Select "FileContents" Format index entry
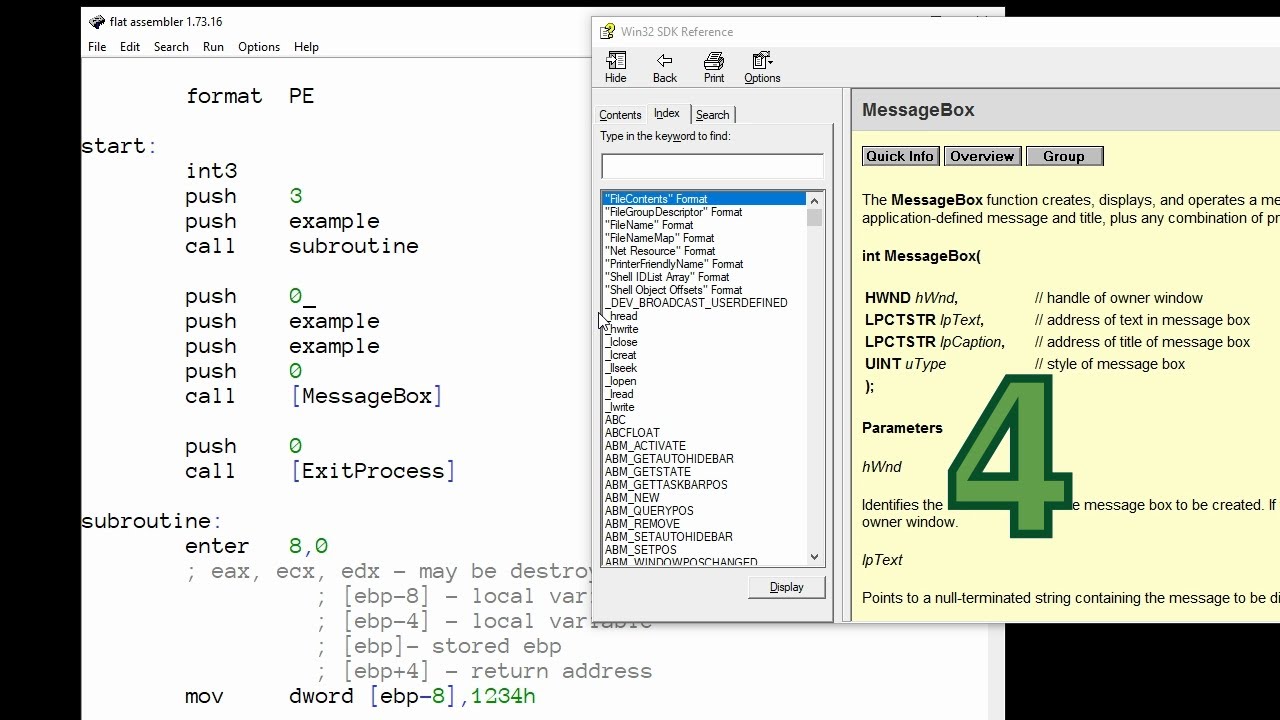This screenshot has width=1280, height=720. [703, 199]
